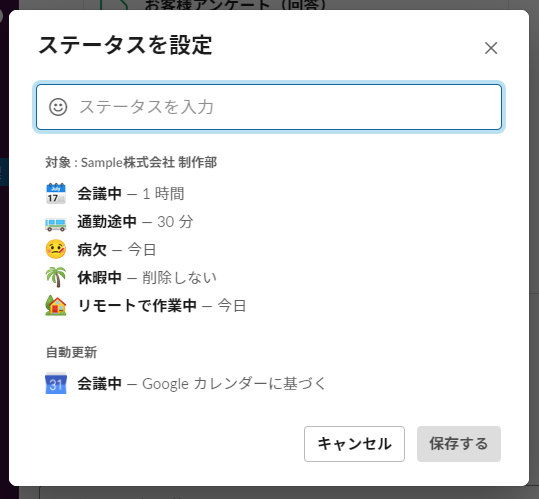Image resolution: width=539 pixels, height=499 pixels.
Task: Click the Google Calendar 31 icon
Action: (x=56, y=383)
